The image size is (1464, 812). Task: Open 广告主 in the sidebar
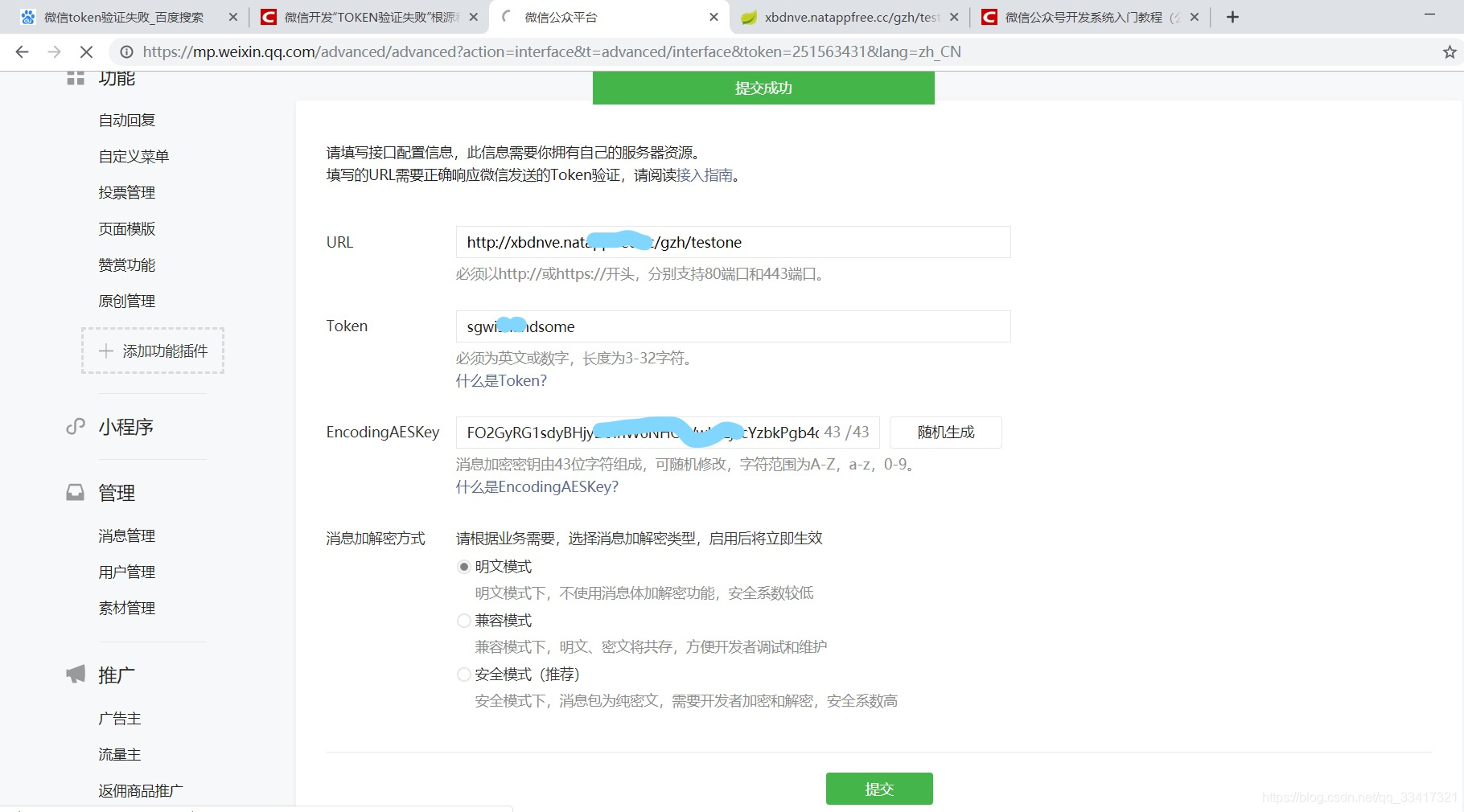tap(120, 719)
